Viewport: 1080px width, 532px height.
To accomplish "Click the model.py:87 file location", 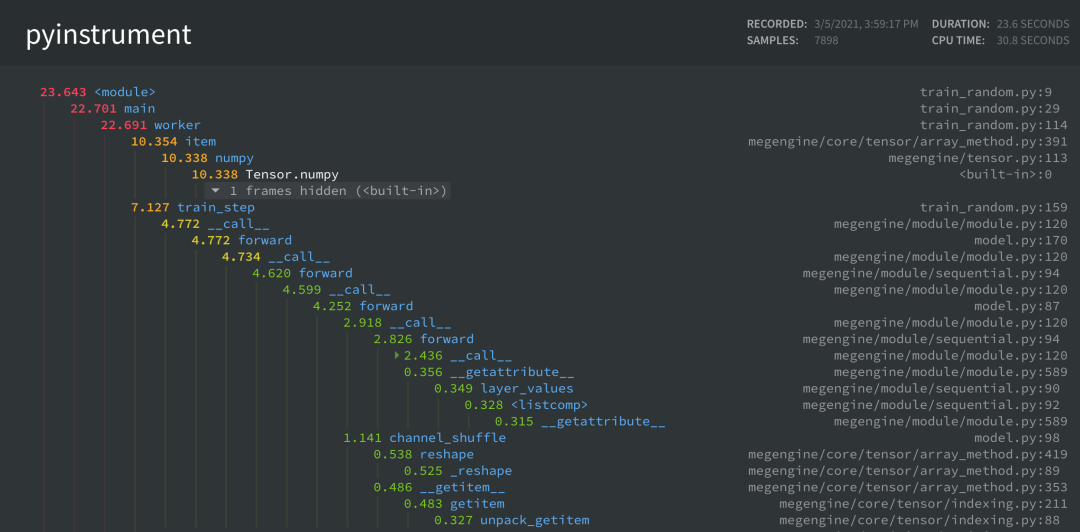I will [x=1017, y=307].
